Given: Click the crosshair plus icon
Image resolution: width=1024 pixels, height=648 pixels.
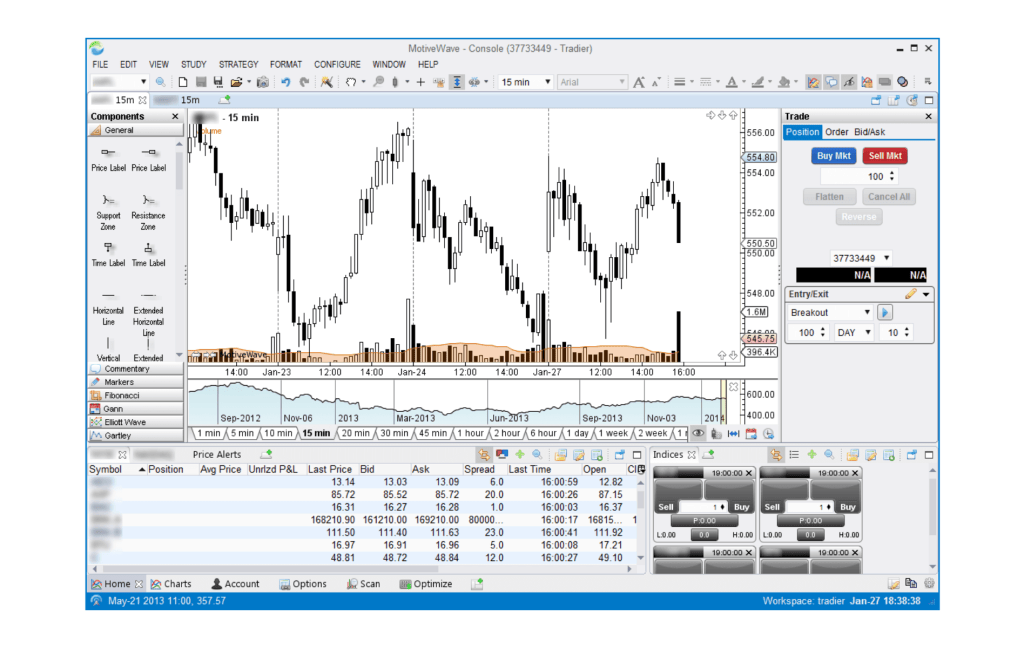Looking at the screenshot, I should [x=421, y=82].
